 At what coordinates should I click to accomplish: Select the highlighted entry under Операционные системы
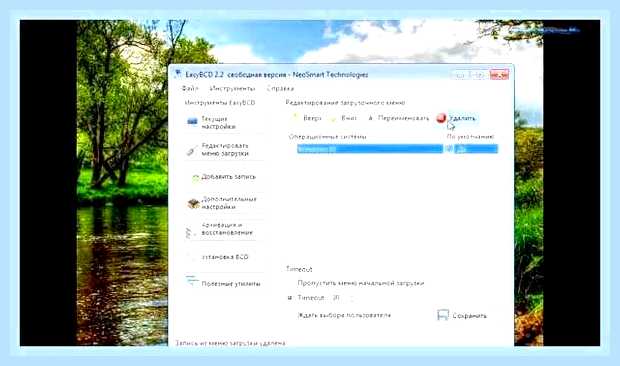click(370, 149)
